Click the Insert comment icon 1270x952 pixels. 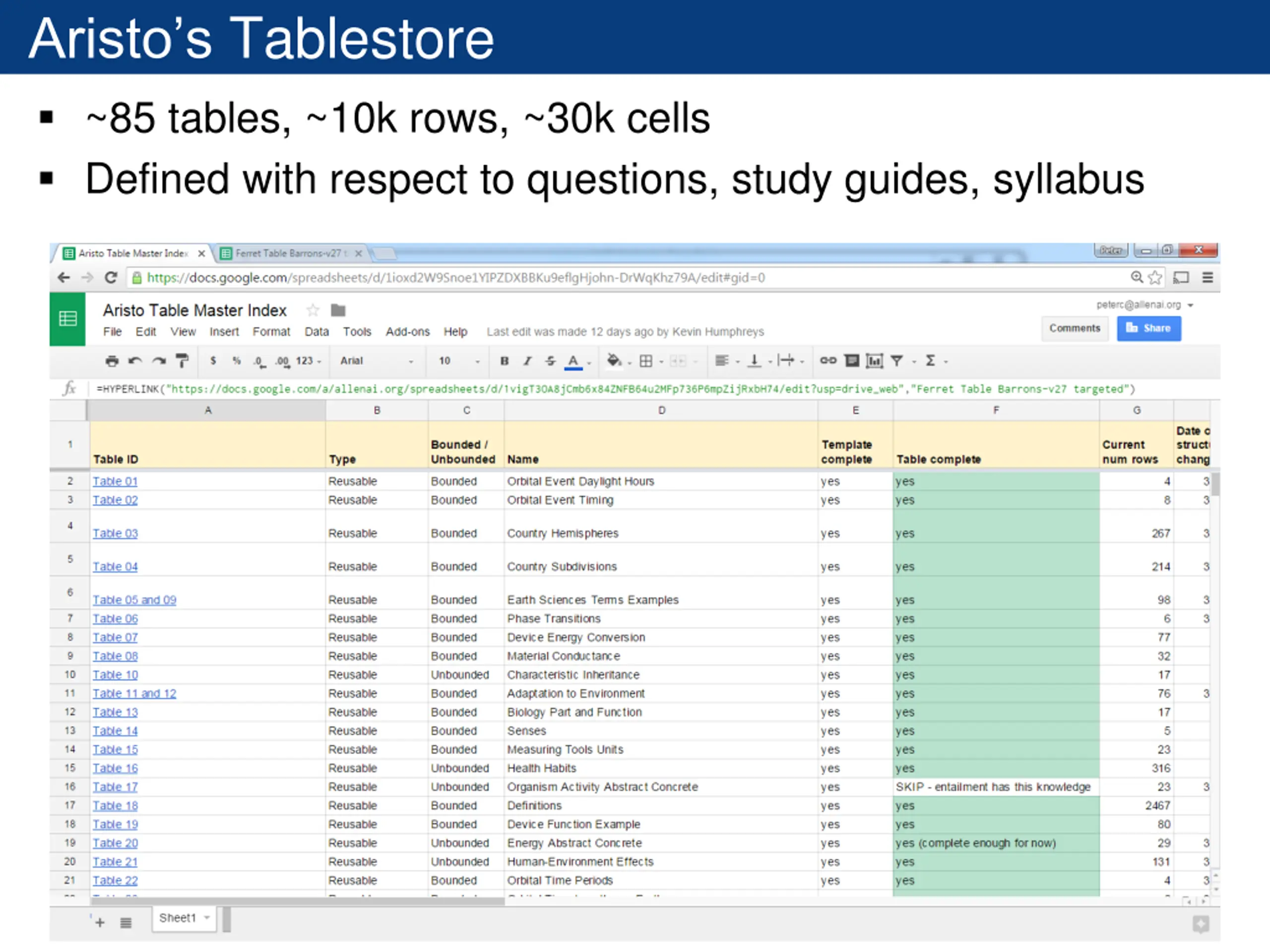(852, 360)
